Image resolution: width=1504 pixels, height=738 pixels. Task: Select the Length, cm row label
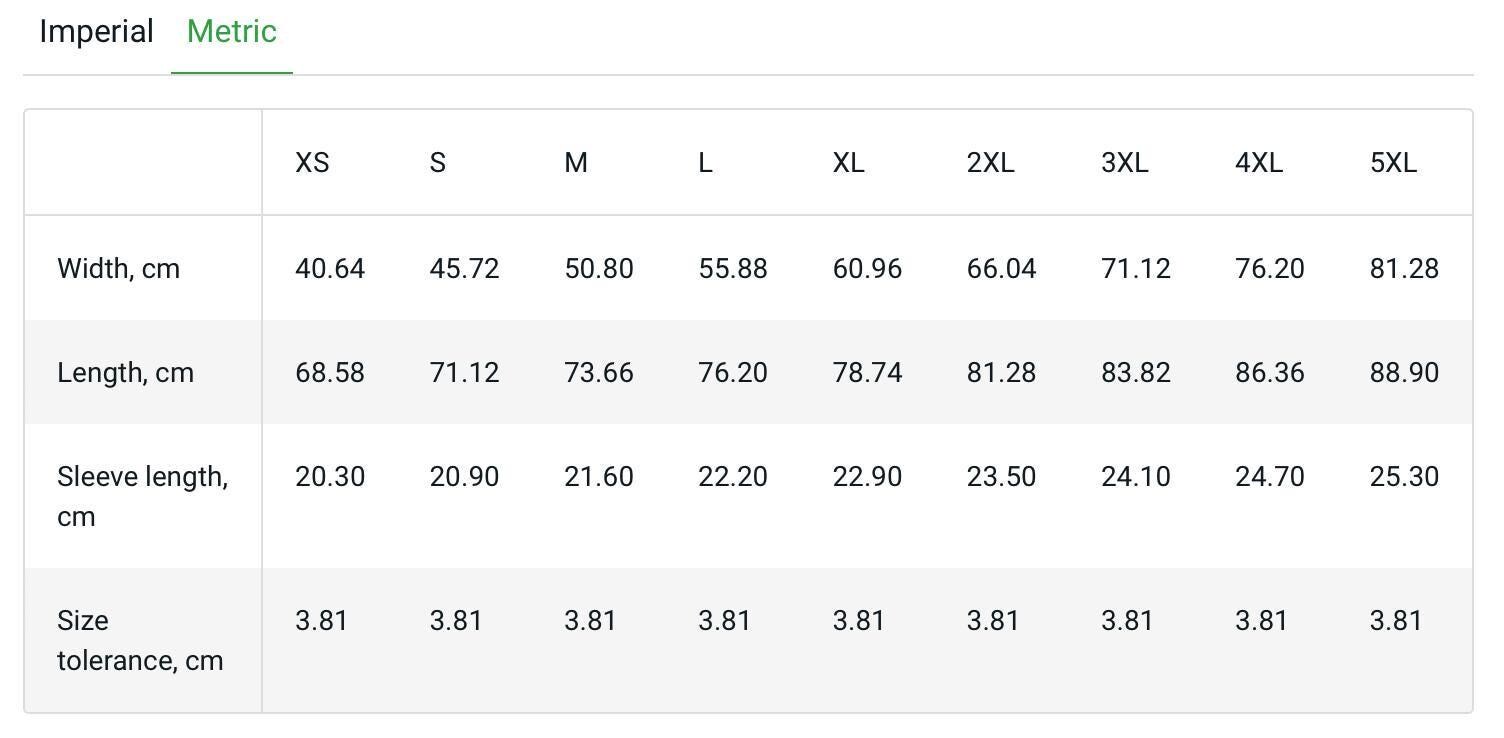[126, 373]
